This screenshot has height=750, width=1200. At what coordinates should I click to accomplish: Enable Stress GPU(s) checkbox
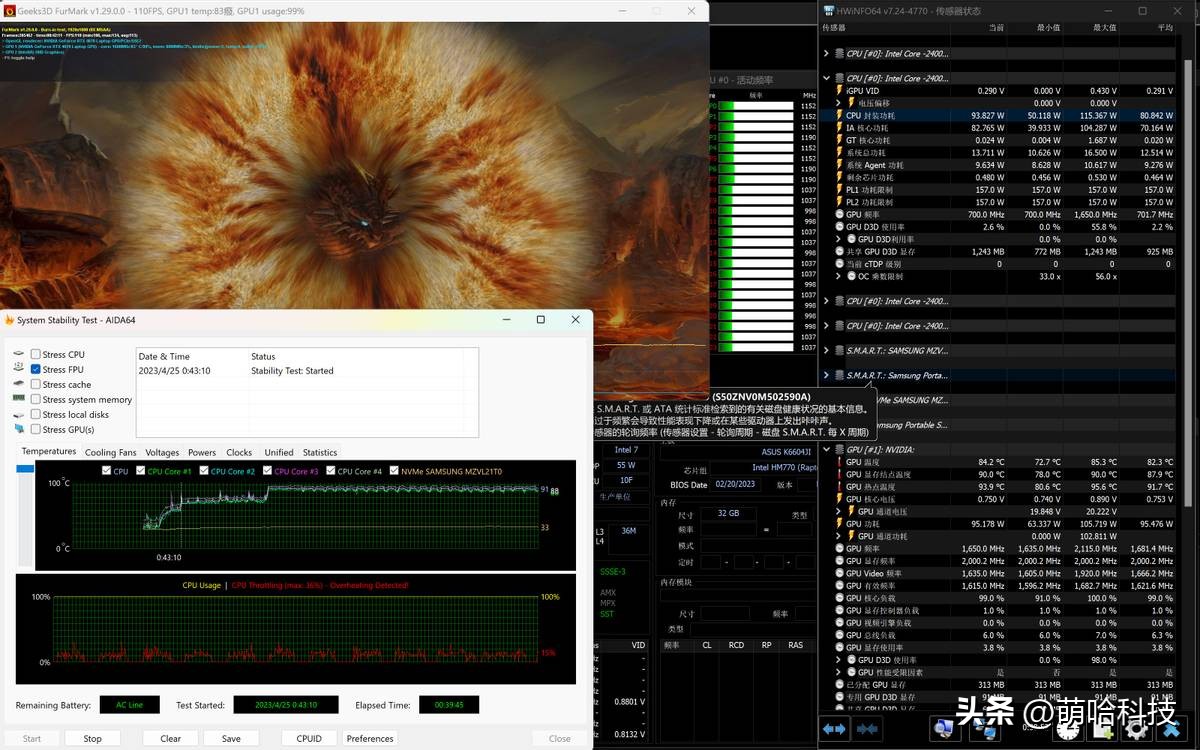(x=36, y=429)
